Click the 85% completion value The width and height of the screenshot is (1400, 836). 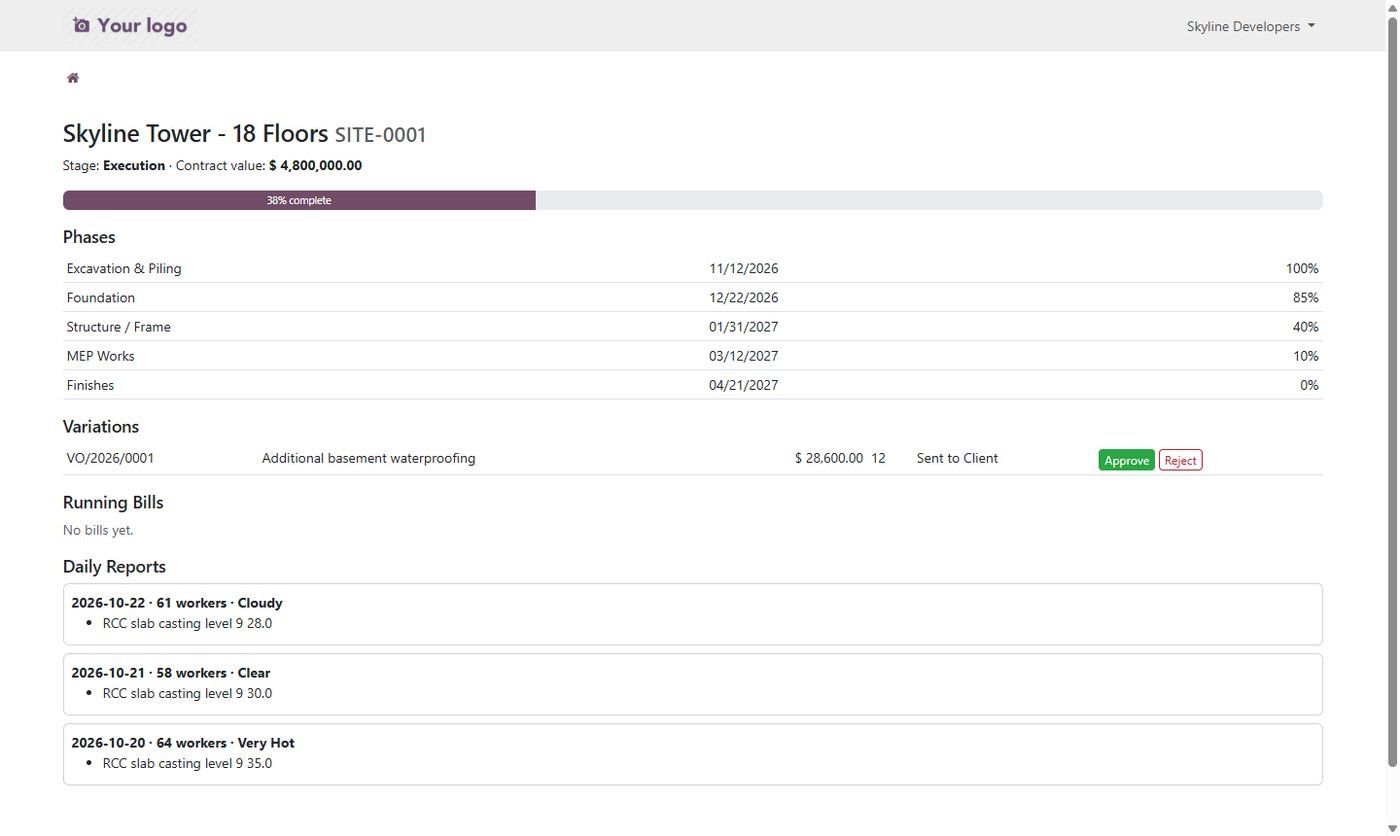click(x=1306, y=298)
